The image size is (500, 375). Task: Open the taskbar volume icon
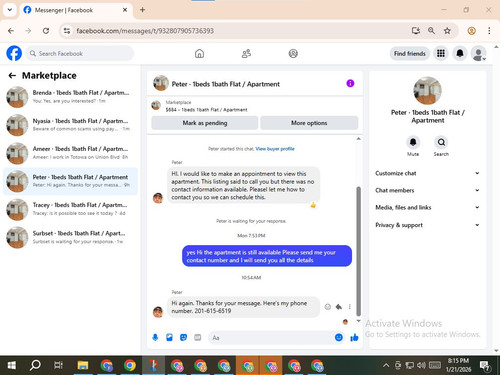(421, 365)
